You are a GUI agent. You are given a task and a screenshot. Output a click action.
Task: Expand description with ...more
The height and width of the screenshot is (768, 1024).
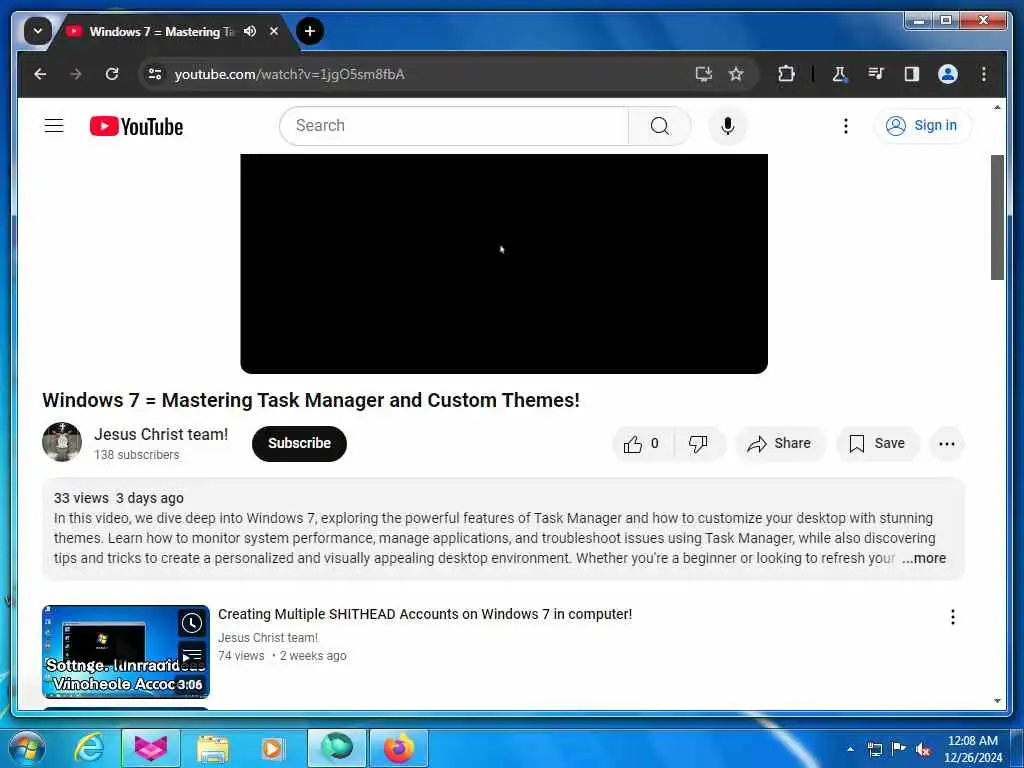coord(923,558)
